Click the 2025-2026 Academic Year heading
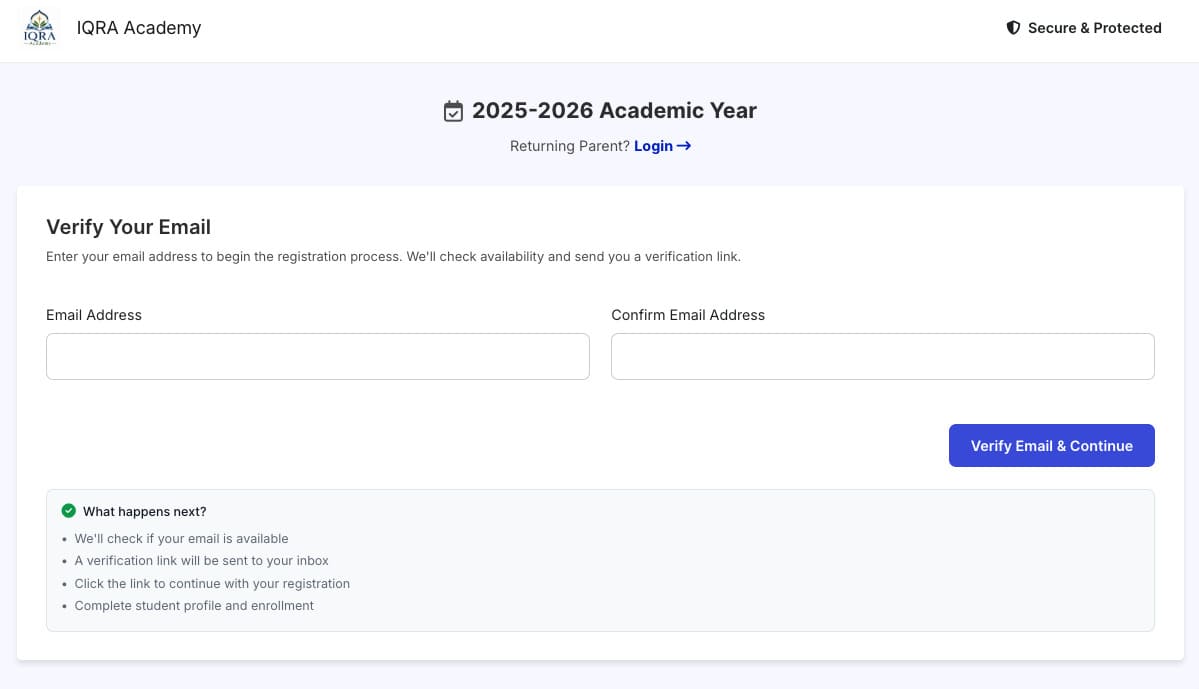This screenshot has height=689, width=1199. coord(614,111)
